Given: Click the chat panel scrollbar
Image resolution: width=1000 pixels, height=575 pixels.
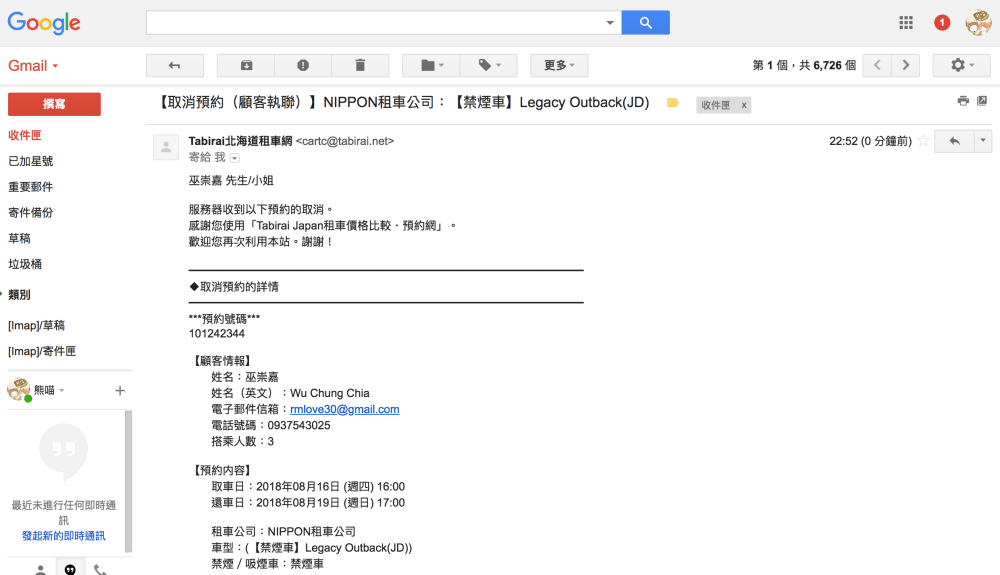Looking at the screenshot, I should pos(128,481).
